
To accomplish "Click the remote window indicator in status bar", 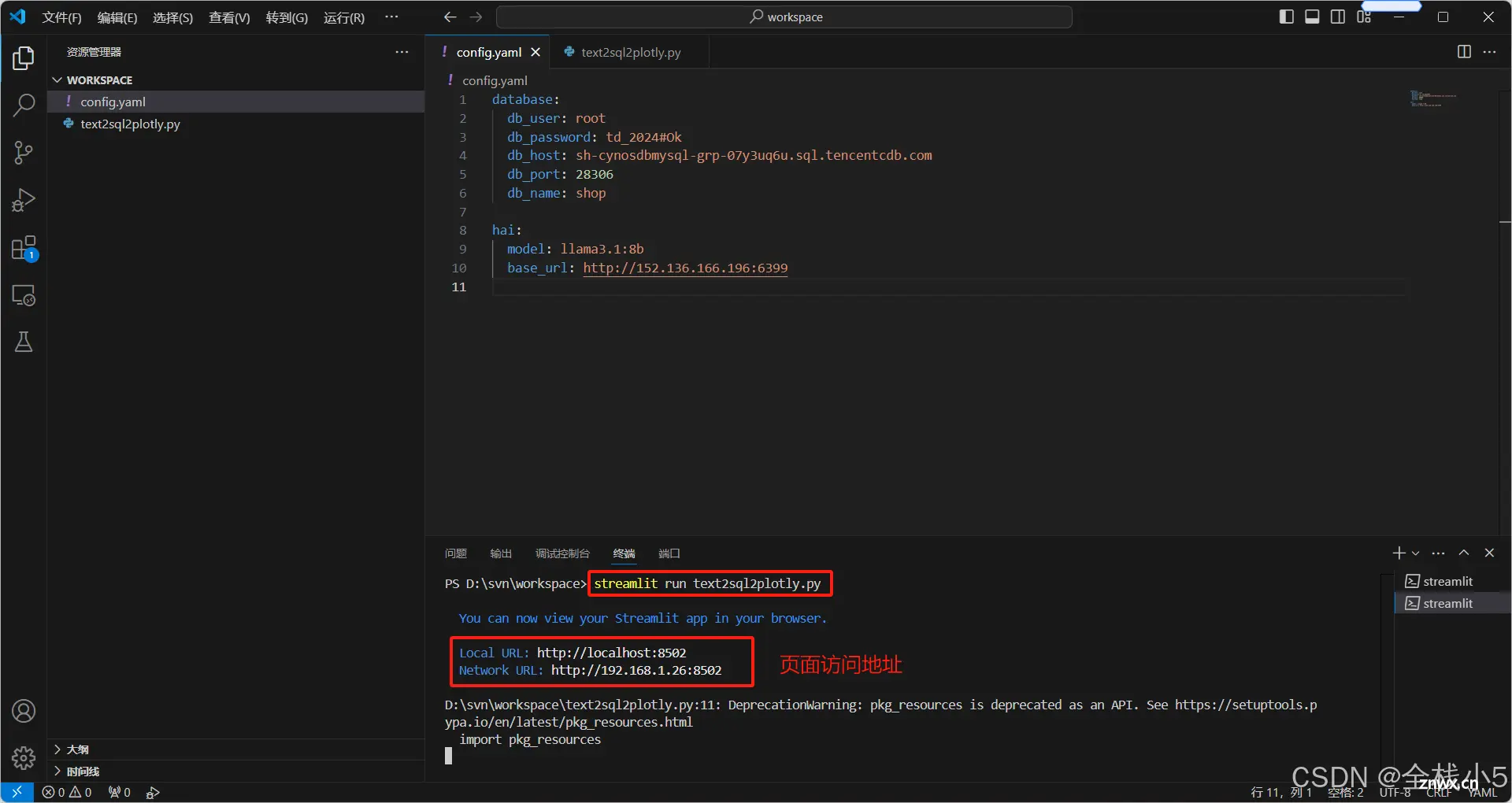I will (x=17, y=792).
